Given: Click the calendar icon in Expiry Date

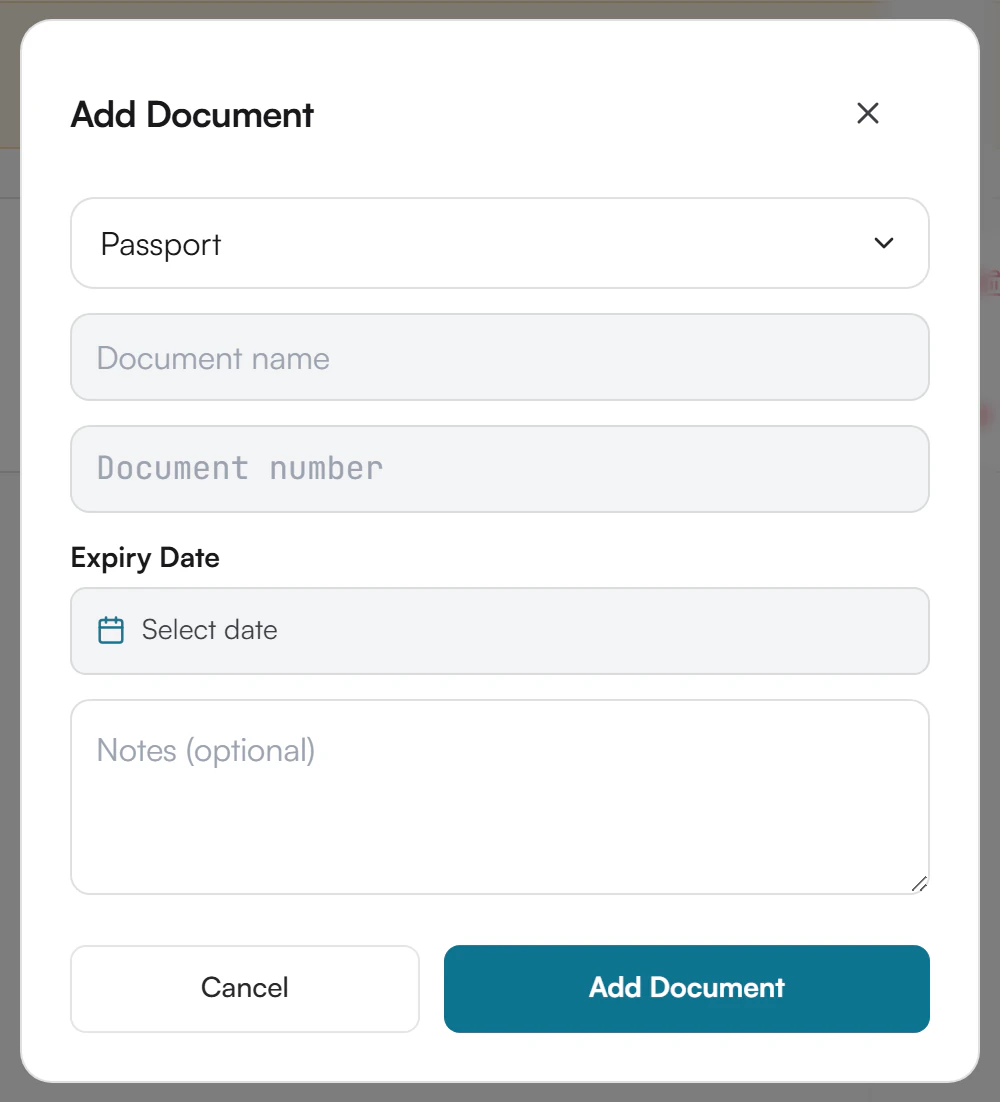Looking at the screenshot, I should click(111, 630).
